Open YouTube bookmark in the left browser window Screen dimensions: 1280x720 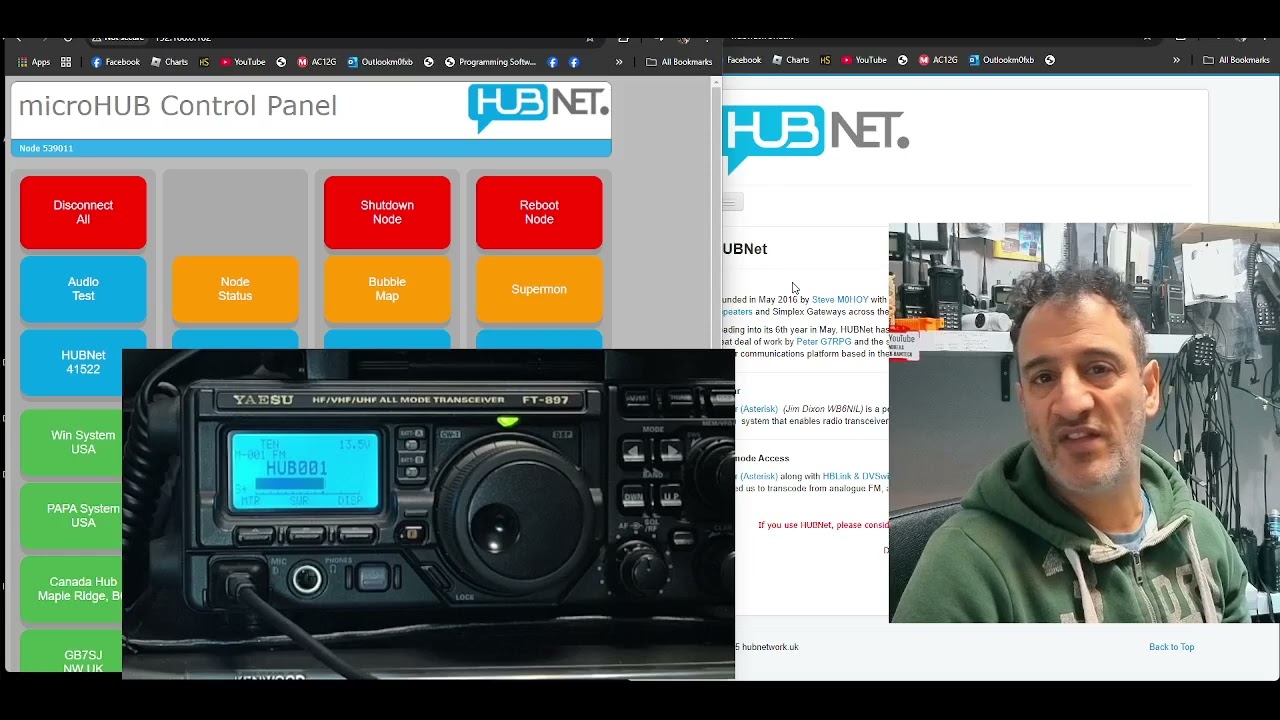point(243,62)
